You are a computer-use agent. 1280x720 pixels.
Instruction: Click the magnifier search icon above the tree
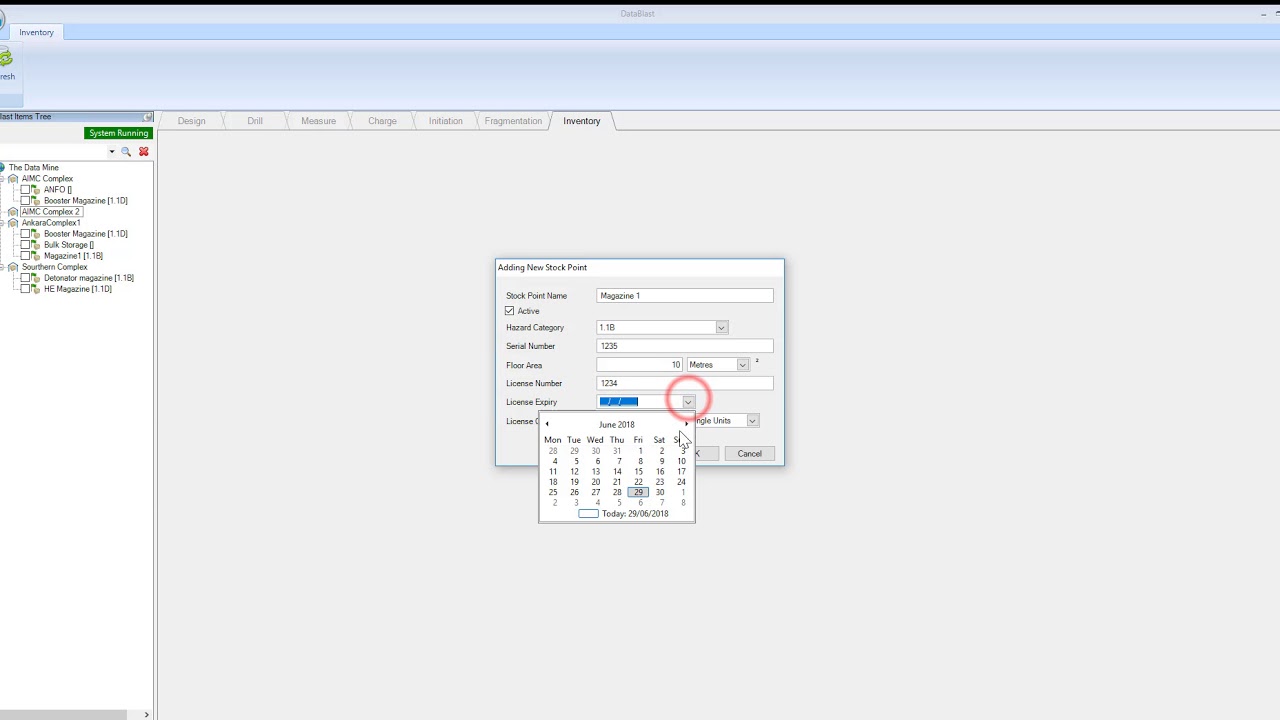pos(126,152)
